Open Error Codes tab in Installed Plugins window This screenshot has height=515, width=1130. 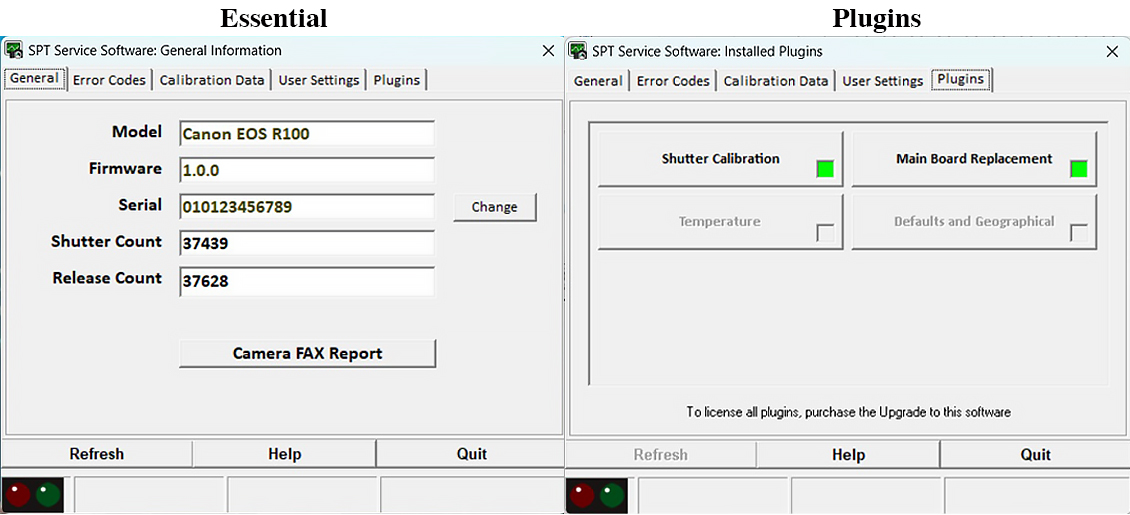pyautogui.click(x=673, y=81)
